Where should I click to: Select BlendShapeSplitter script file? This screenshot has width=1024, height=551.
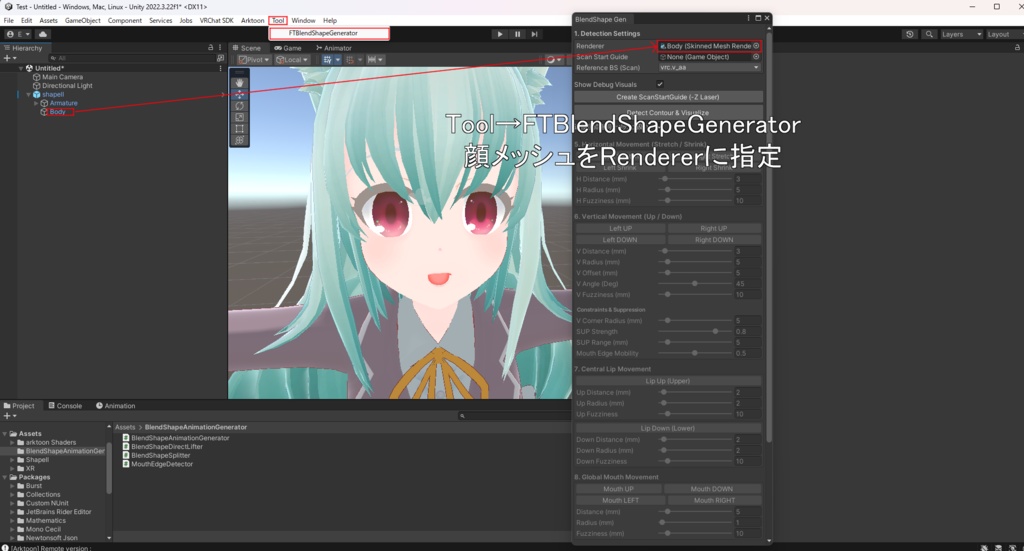coord(156,455)
